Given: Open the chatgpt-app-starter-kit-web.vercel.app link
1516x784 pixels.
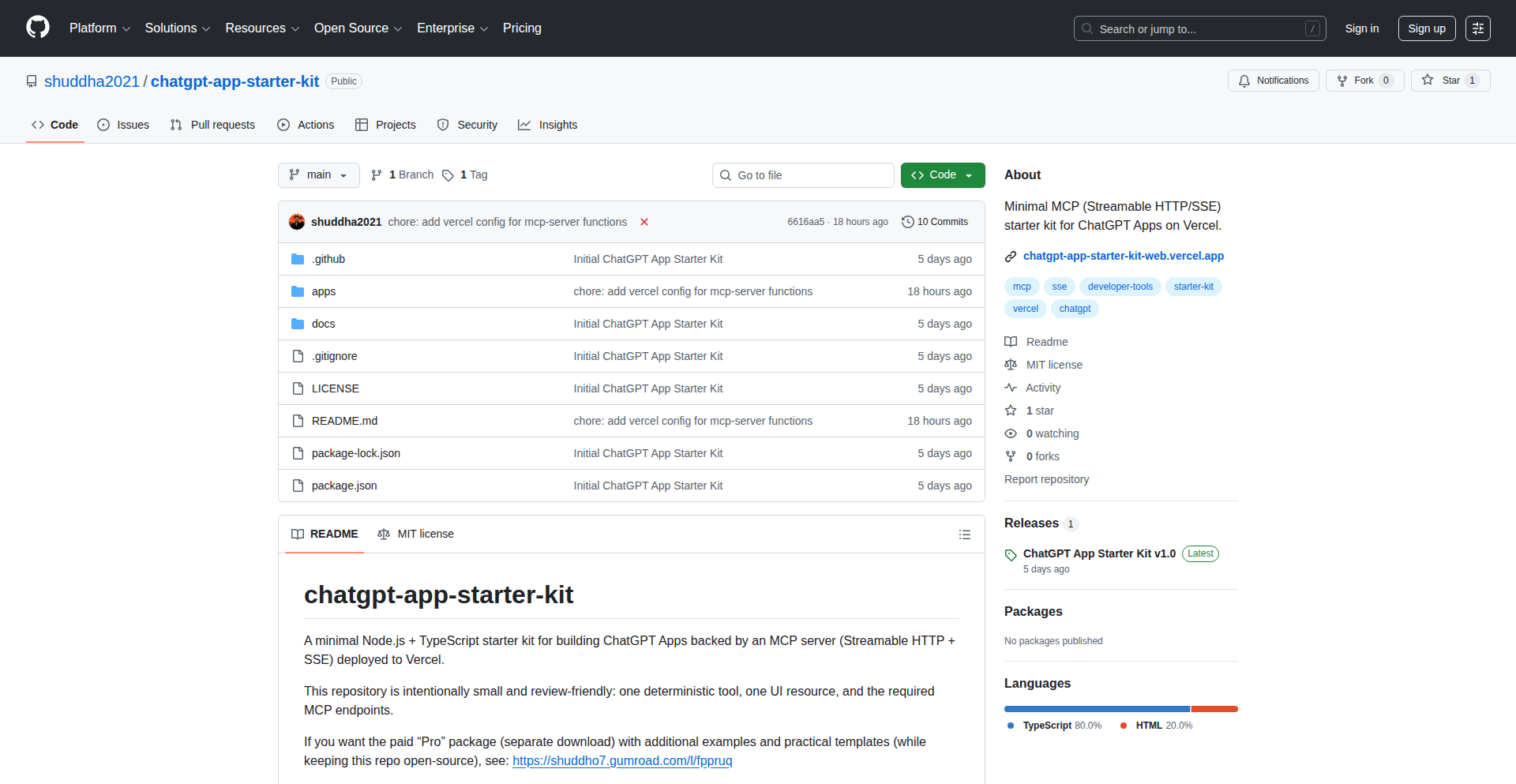Looking at the screenshot, I should (1123, 256).
